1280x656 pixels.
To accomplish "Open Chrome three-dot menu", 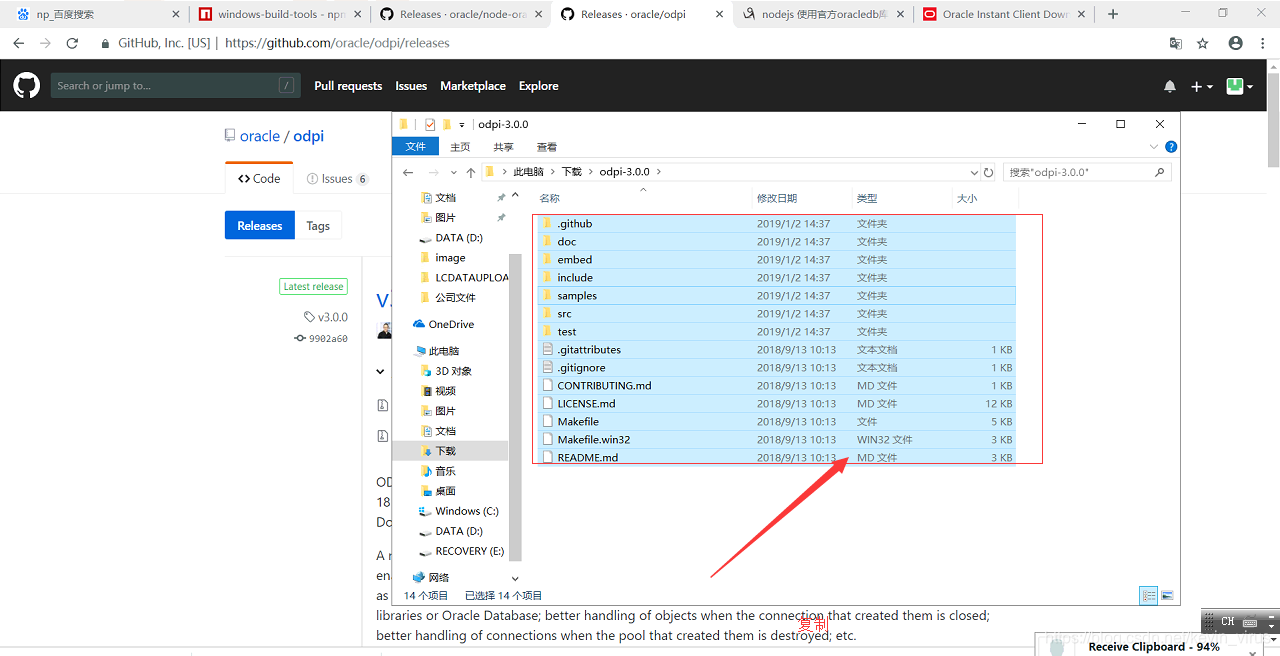I will [x=1265, y=43].
